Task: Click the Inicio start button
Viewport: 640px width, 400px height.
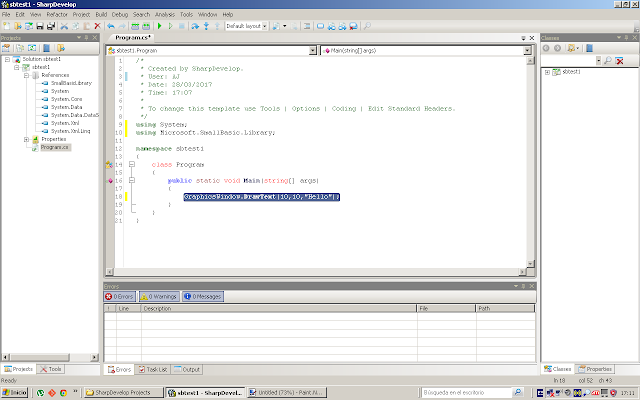Action: pos(14,393)
